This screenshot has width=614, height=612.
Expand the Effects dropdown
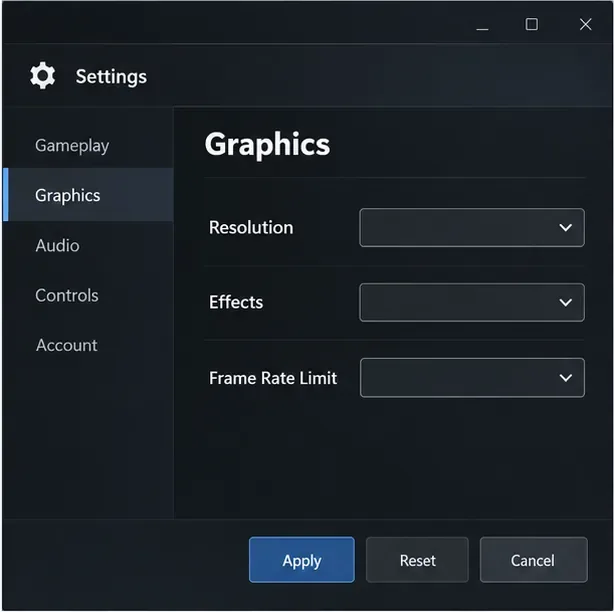(472, 302)
